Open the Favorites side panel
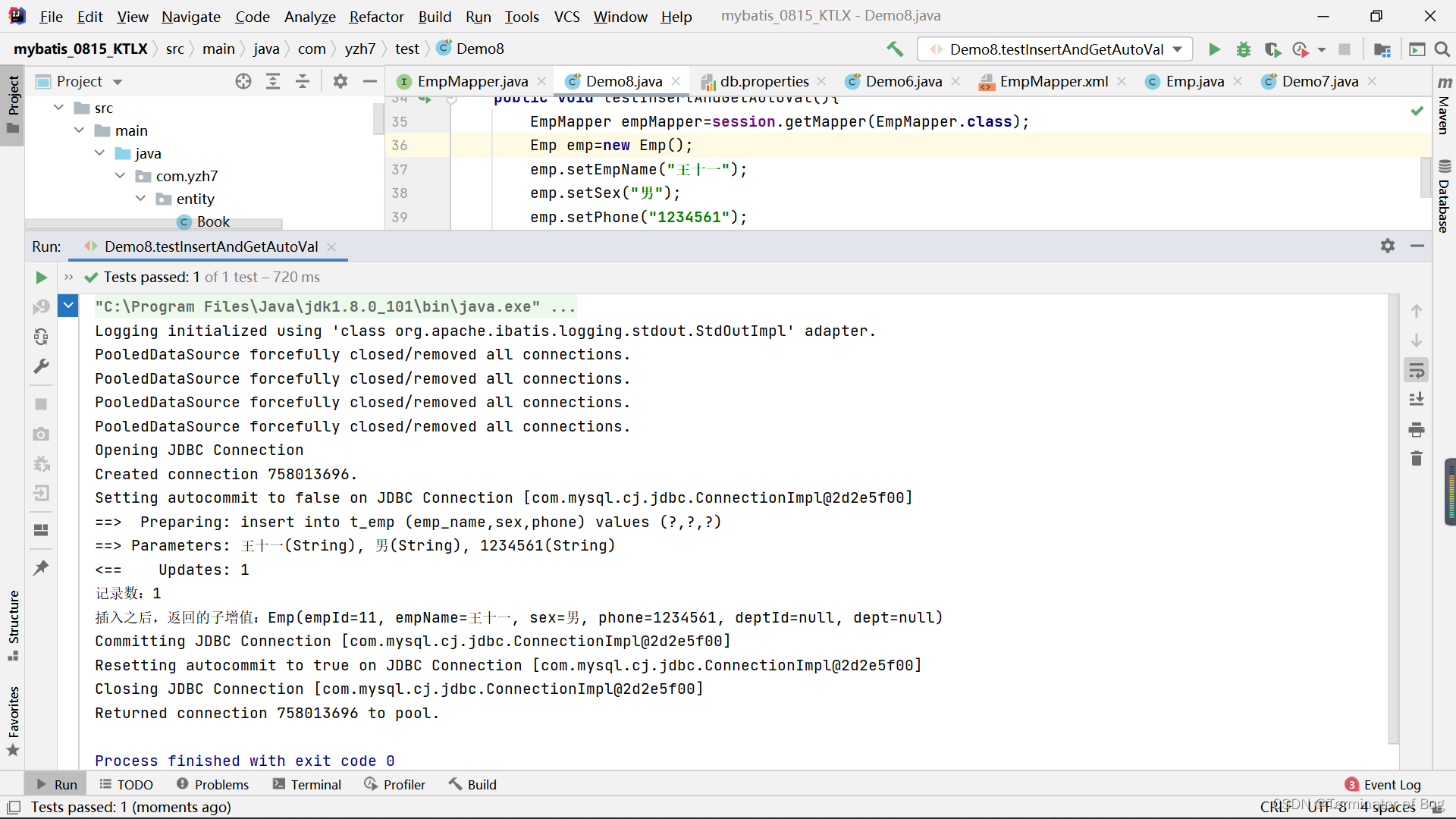This screenshot has height=819, width=1456. point(13,721)
